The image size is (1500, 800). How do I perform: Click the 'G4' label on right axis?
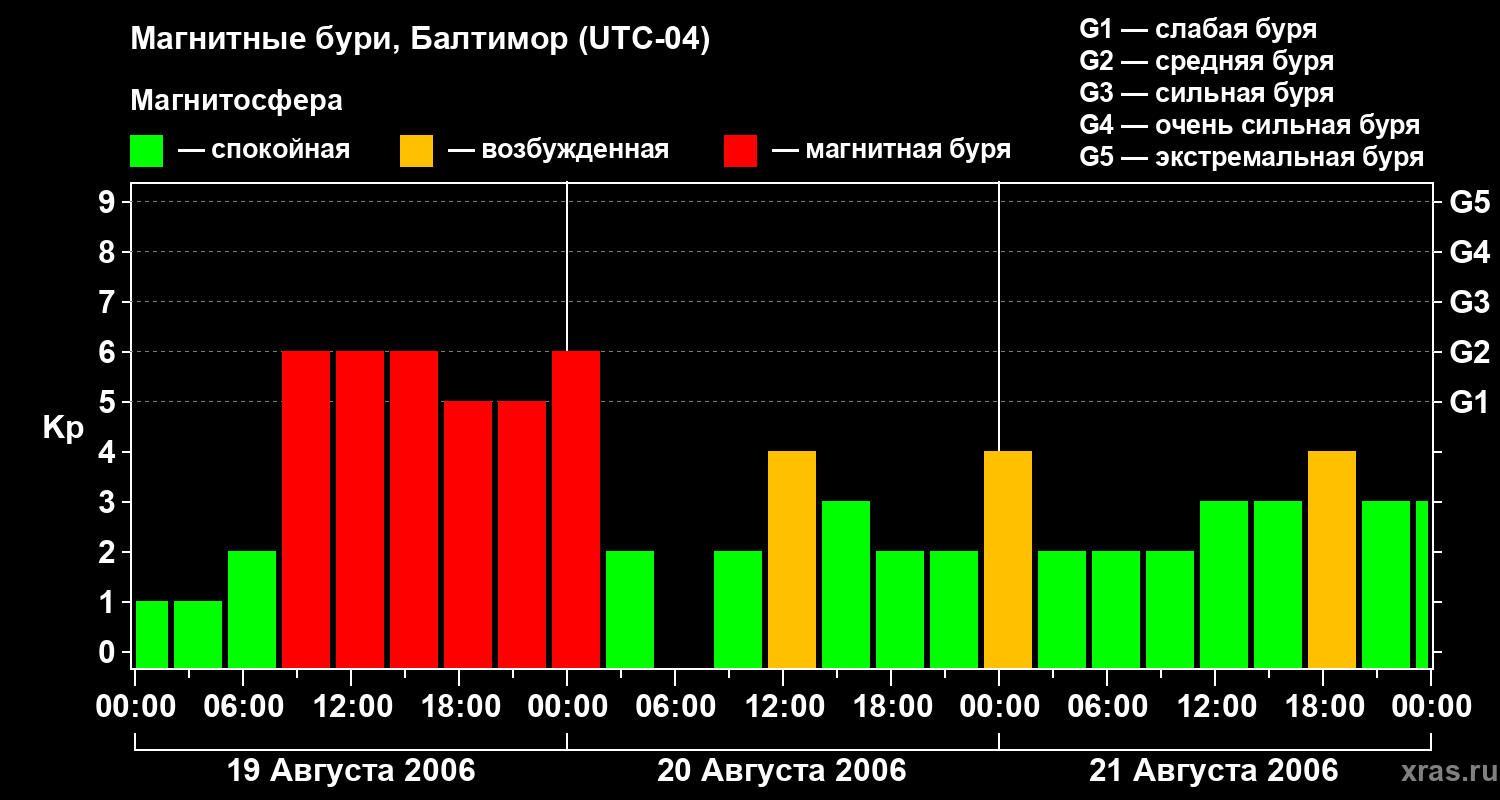1469,252
